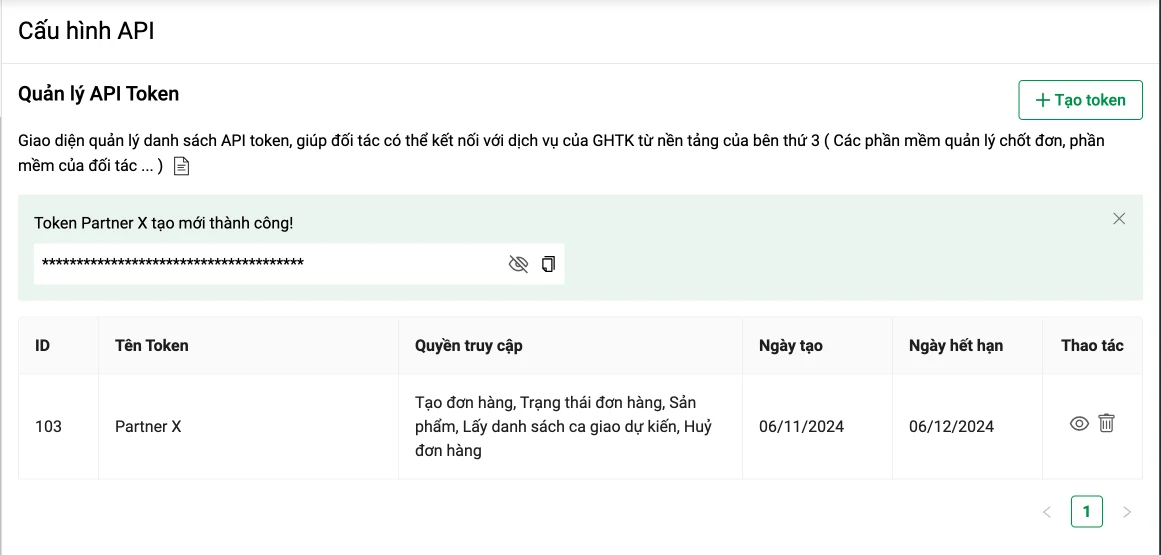
Task: Select page 1 in pagination
Action: tap(1086, 511)
